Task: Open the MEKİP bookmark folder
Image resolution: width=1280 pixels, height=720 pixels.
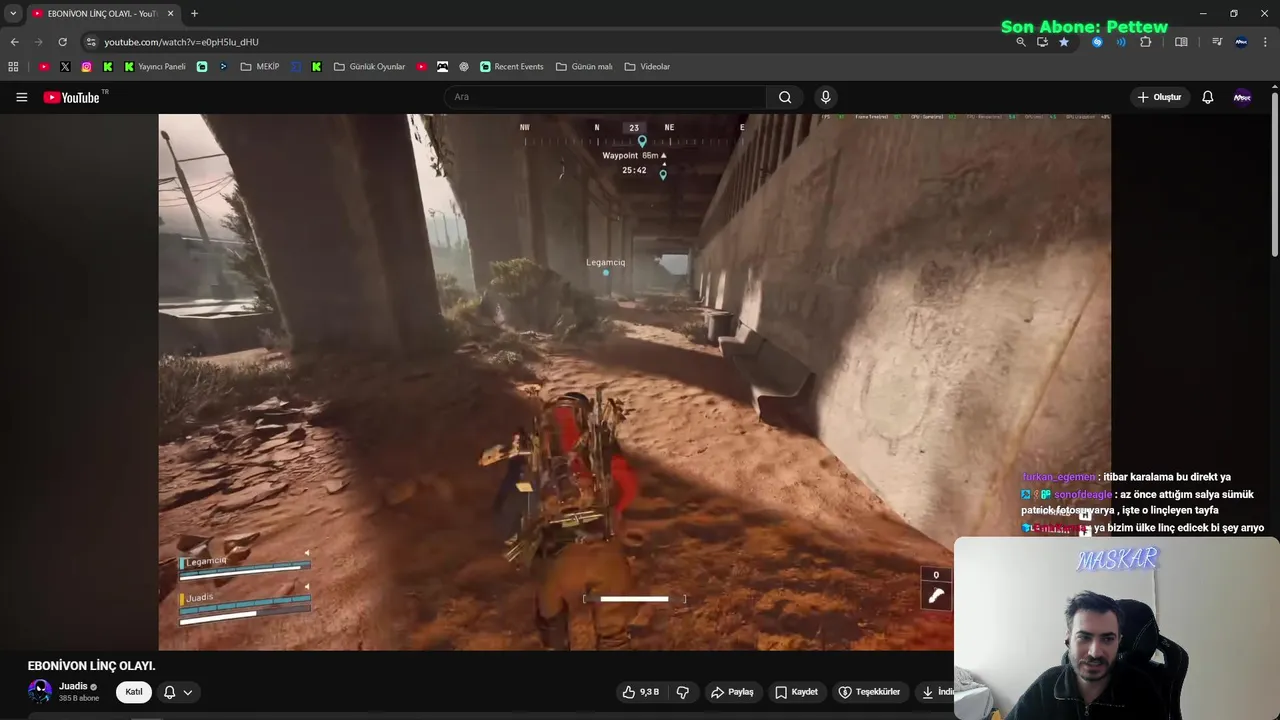Action: 260,67
